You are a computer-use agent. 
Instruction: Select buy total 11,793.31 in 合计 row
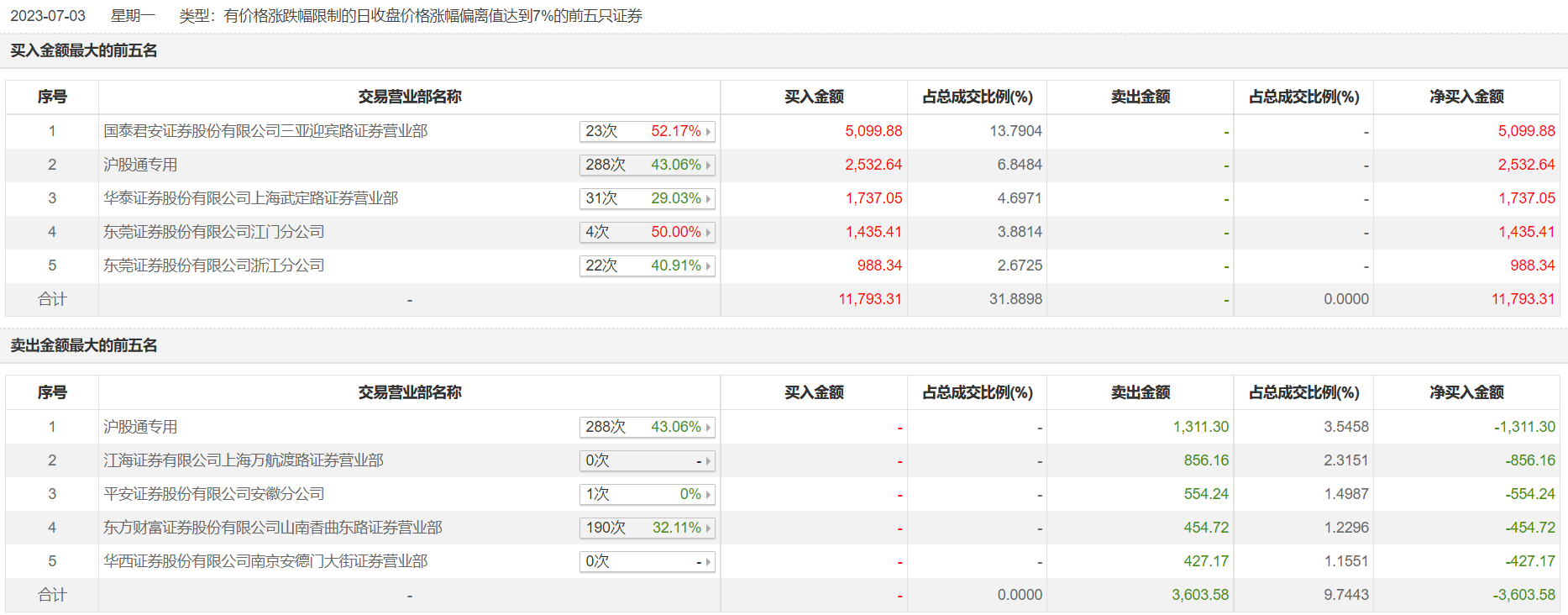coord(870,299)
